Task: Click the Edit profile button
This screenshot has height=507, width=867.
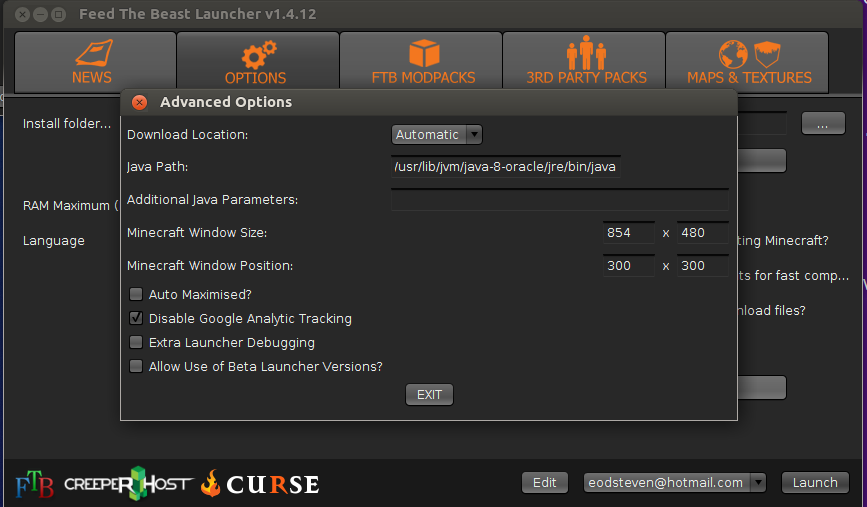Action: pyautogui.click(x=544, y=483)
